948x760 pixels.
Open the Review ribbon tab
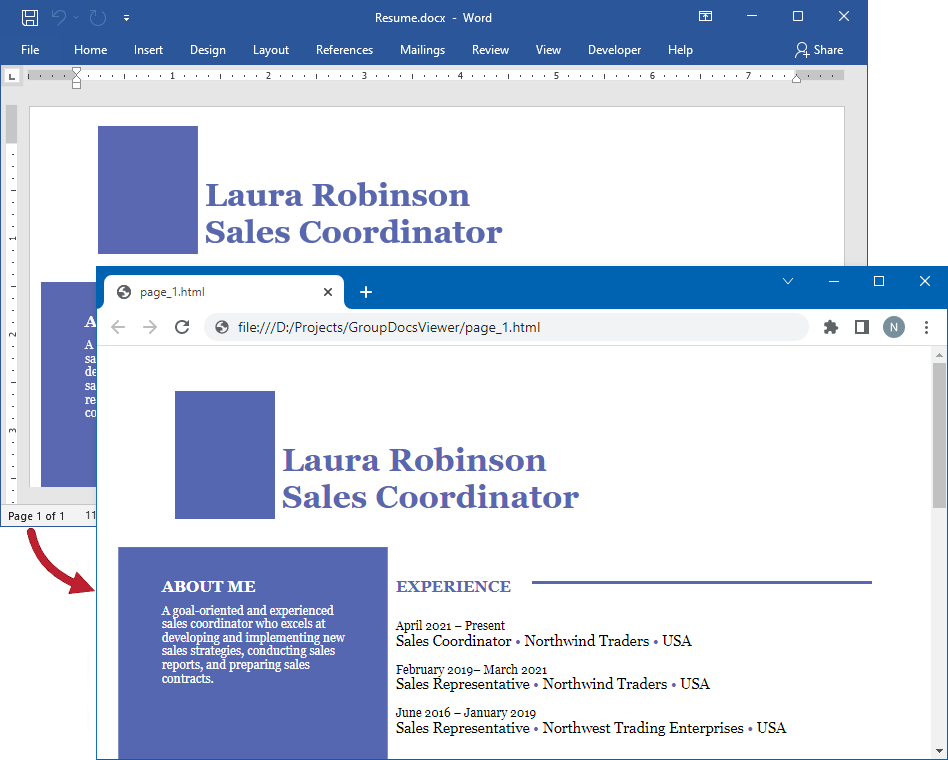[x=490, y=50]
